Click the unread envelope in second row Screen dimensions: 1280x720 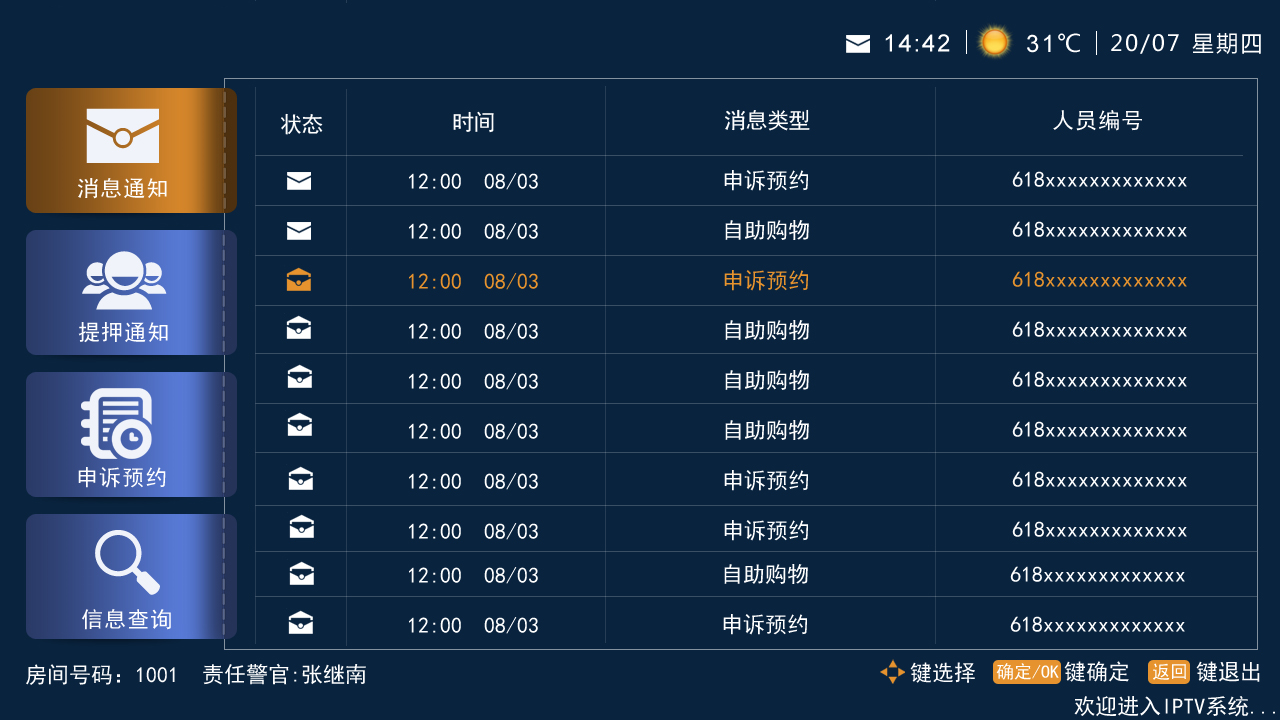pos(299,231)
